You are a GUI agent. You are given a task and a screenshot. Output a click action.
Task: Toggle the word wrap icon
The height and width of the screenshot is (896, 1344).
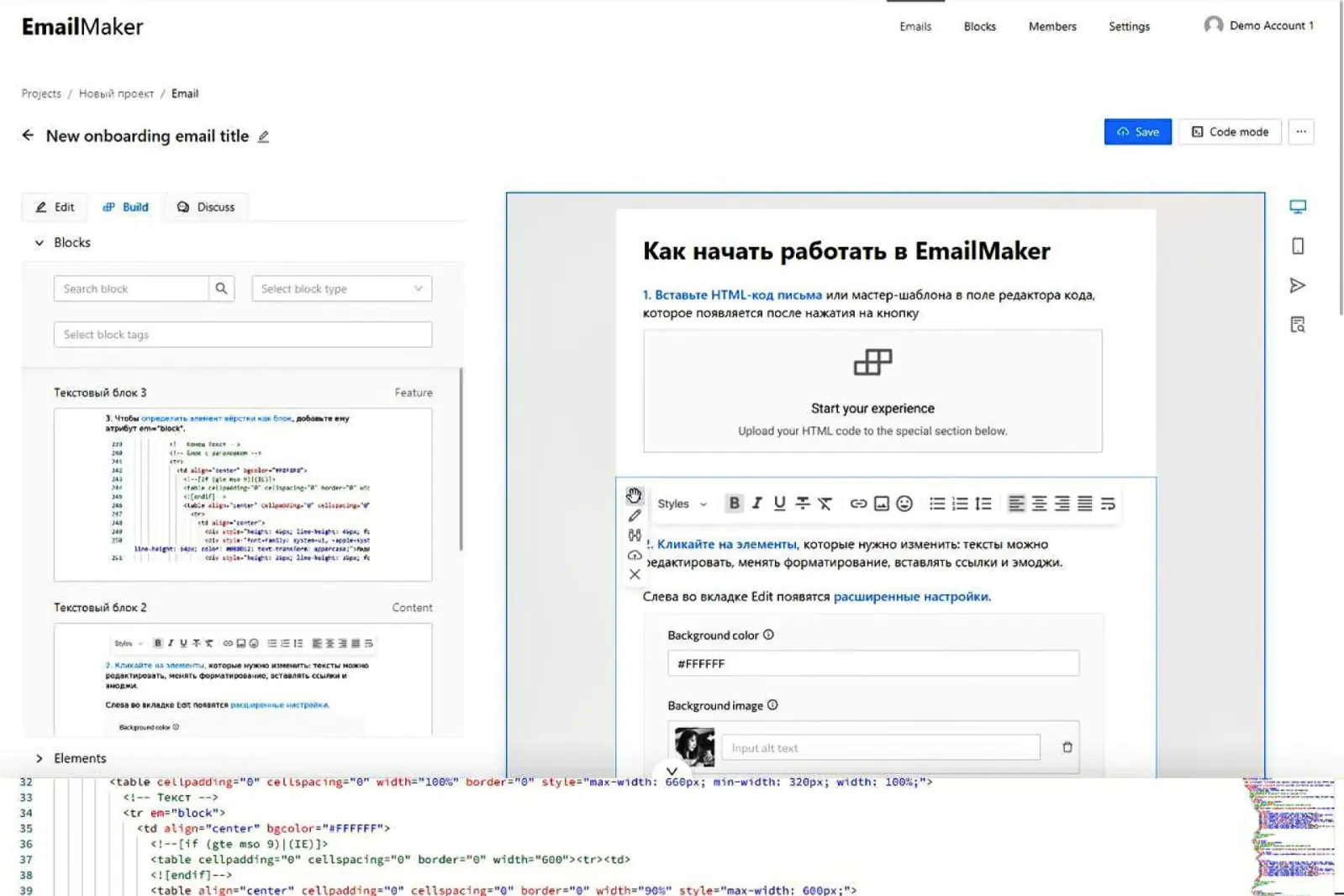pos(1108,503)
